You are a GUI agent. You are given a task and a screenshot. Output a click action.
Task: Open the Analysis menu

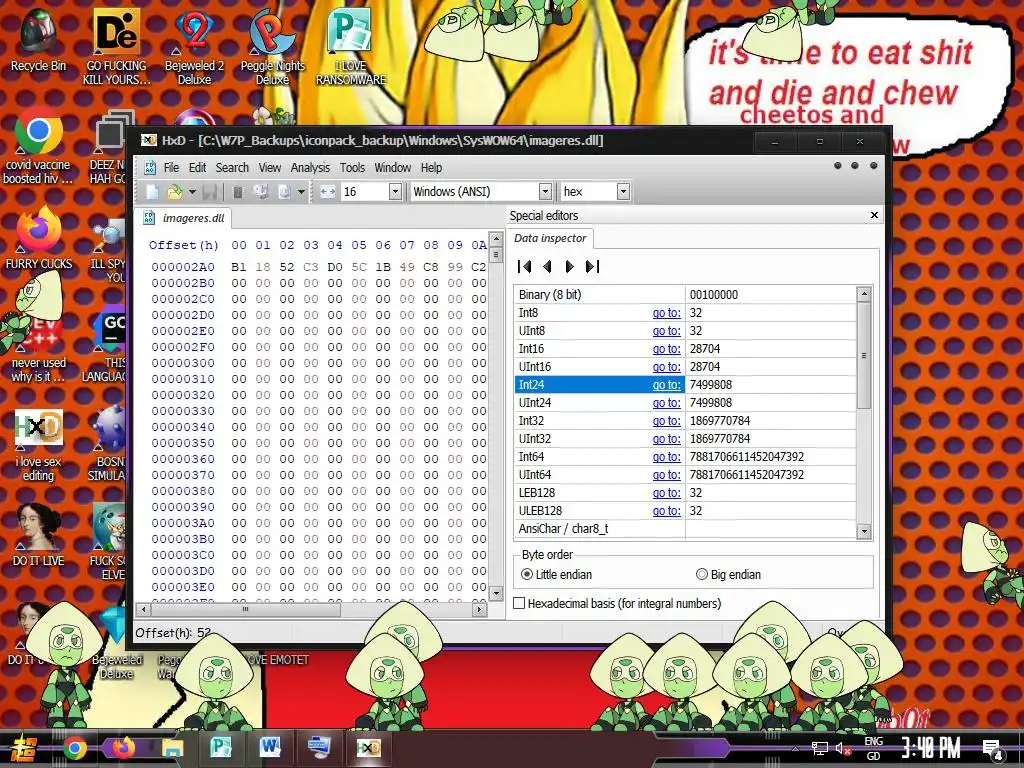pyautogui.click(x=310, y=168)
